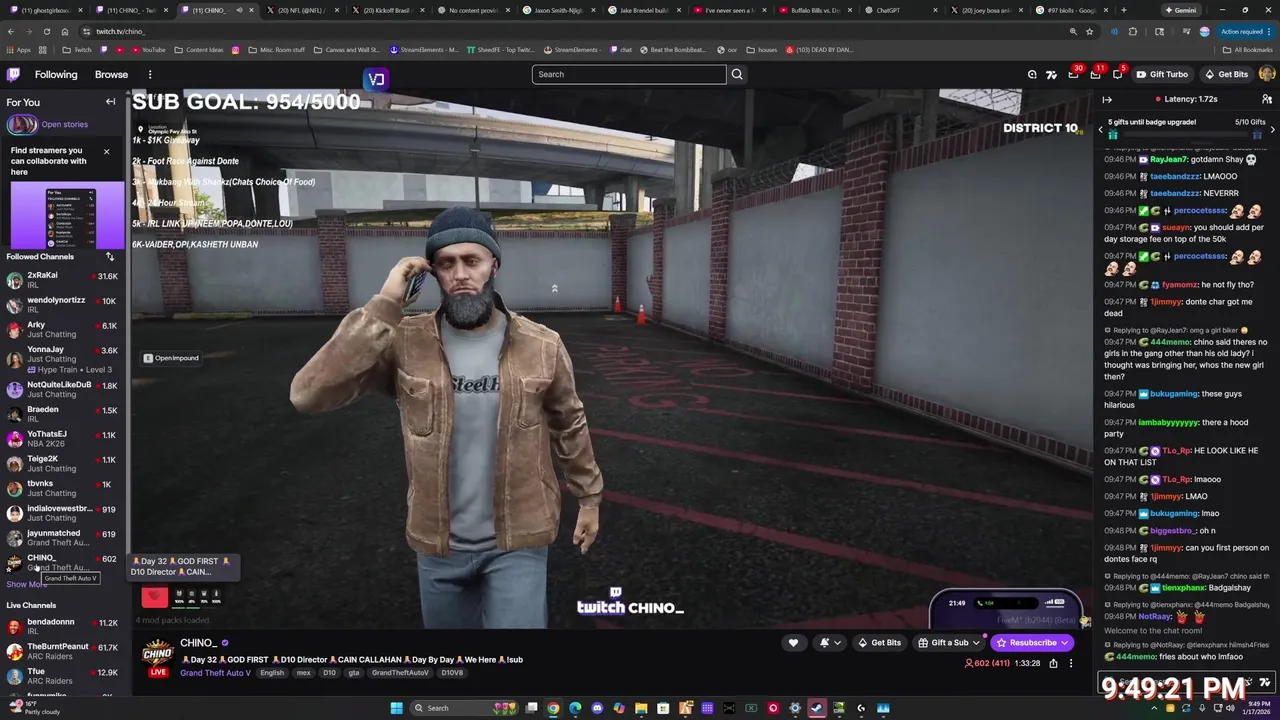Open the Following tab
This screenshot has height=720, width=1280.
pos(56,74)
